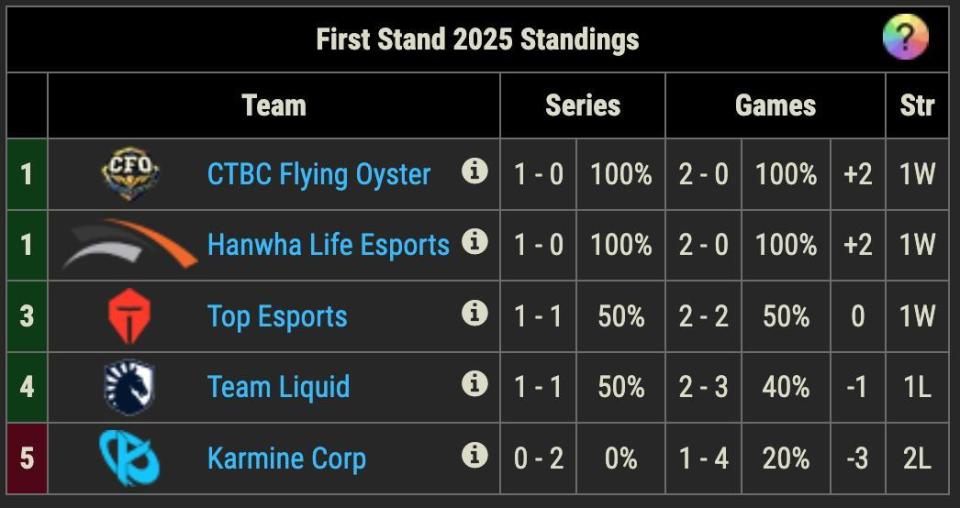Image resolution: width=960 pixels, height=508 pixels.
Task: Open info icon beside CTBC Flying Oyster
Action: 474,171
